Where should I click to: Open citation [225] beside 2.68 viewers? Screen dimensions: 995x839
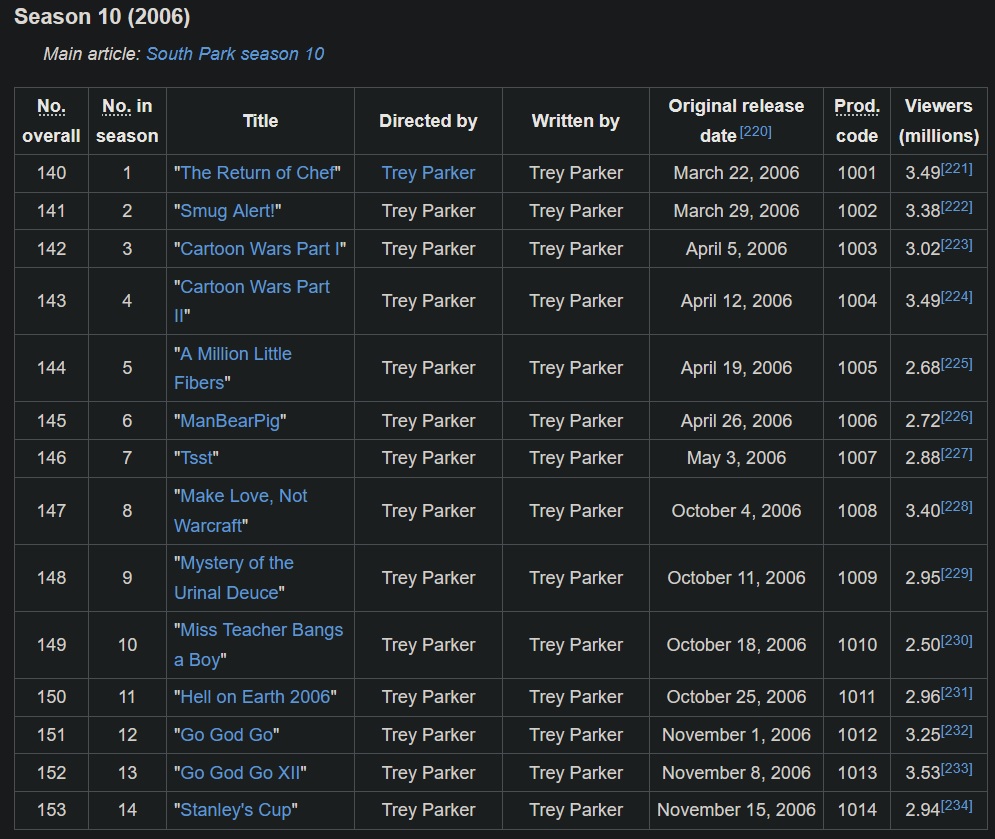[x=957, y=363]
